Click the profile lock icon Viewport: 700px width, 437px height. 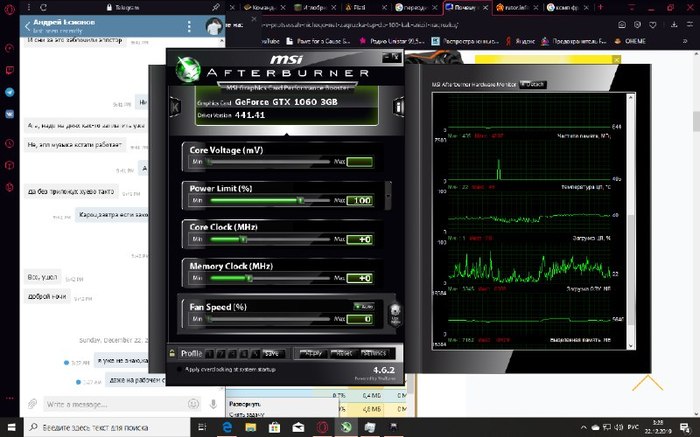pyautogui.click(x=174, y=353)
